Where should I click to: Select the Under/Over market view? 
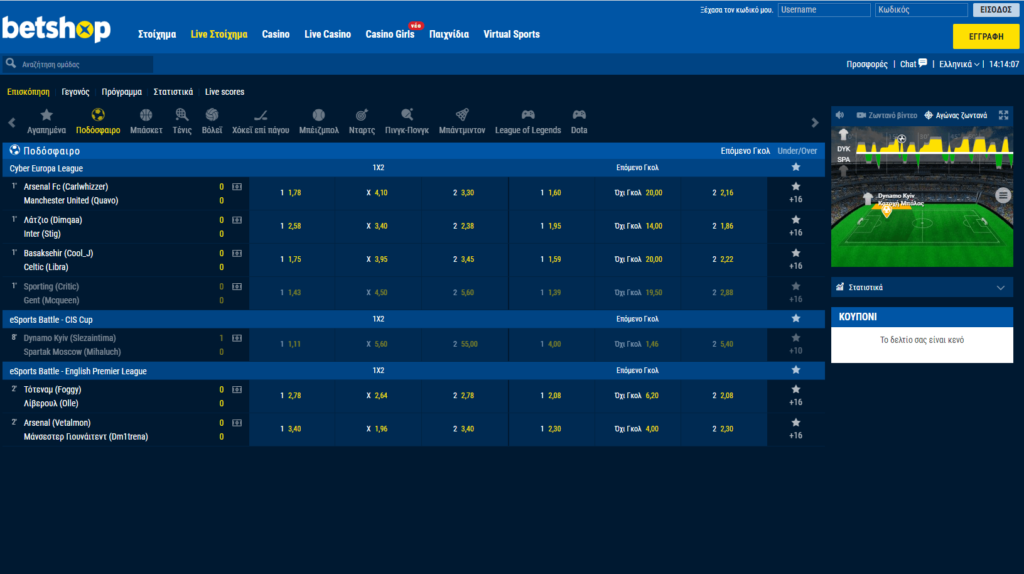click(797, 151)
